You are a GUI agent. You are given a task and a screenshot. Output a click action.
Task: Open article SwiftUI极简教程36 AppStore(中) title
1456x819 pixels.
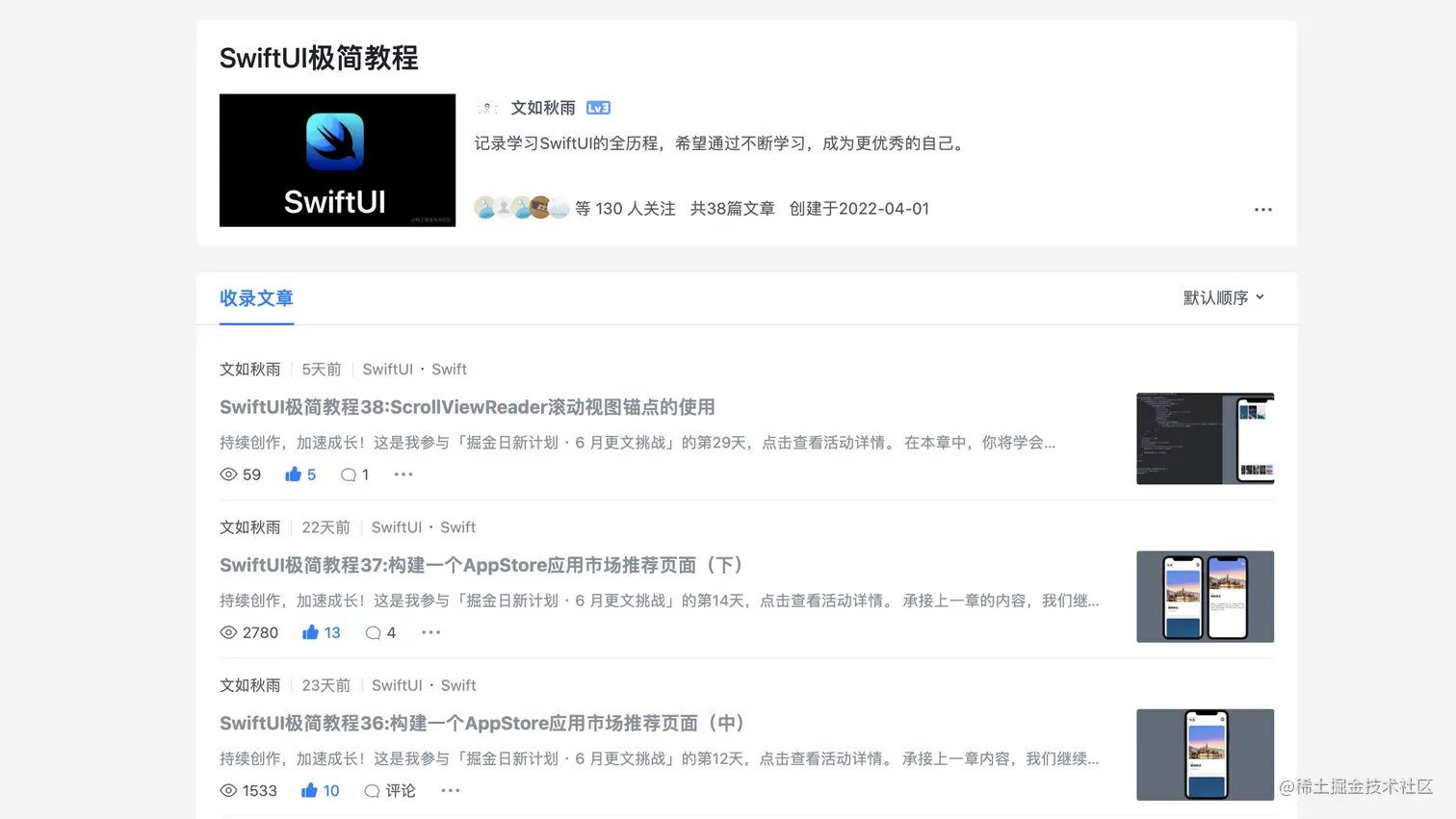coord(486,723)
